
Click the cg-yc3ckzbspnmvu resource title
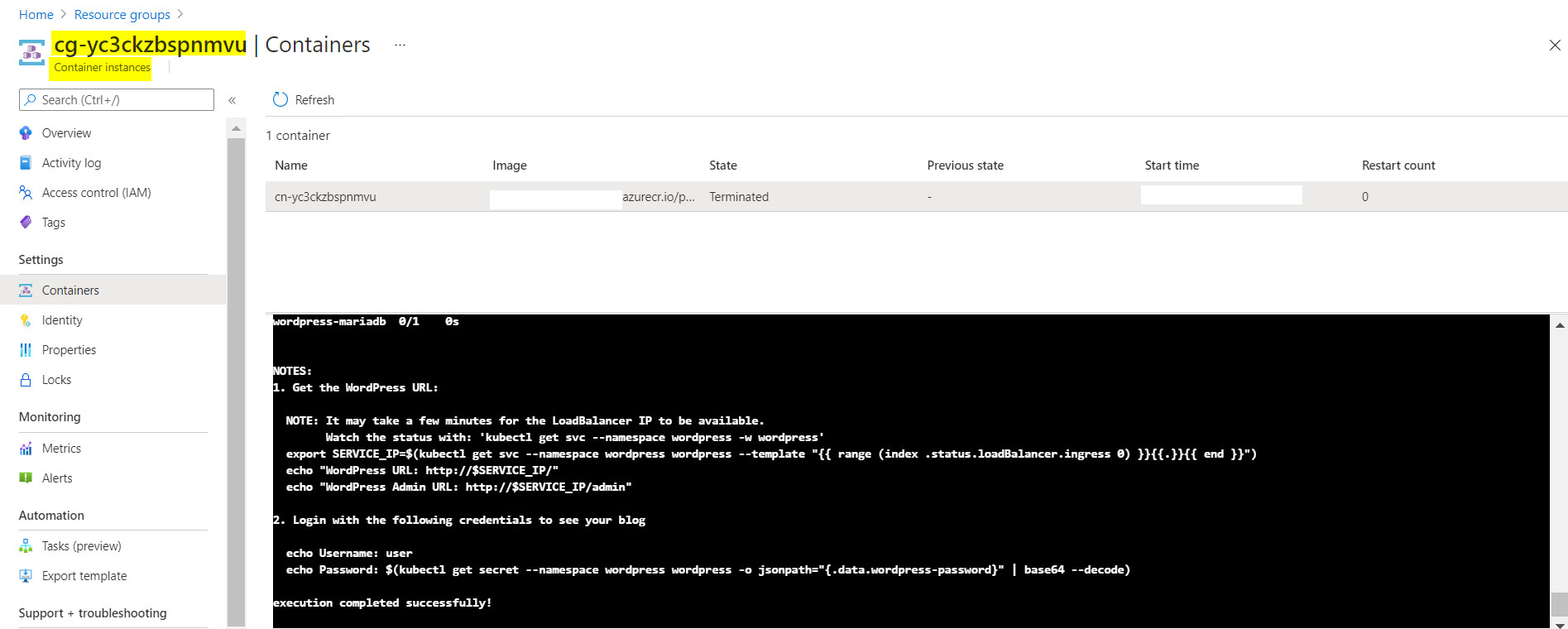pos(150,45)
